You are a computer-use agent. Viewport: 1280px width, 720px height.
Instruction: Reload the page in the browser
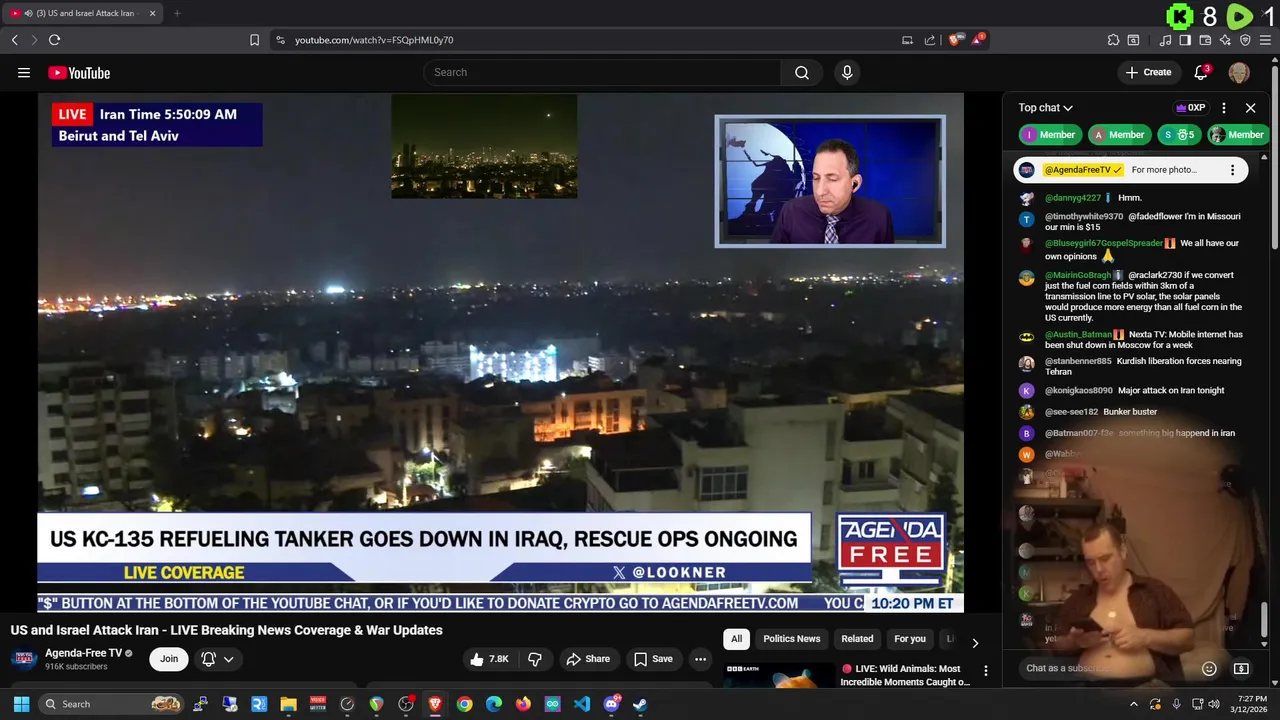click(54, 40)
